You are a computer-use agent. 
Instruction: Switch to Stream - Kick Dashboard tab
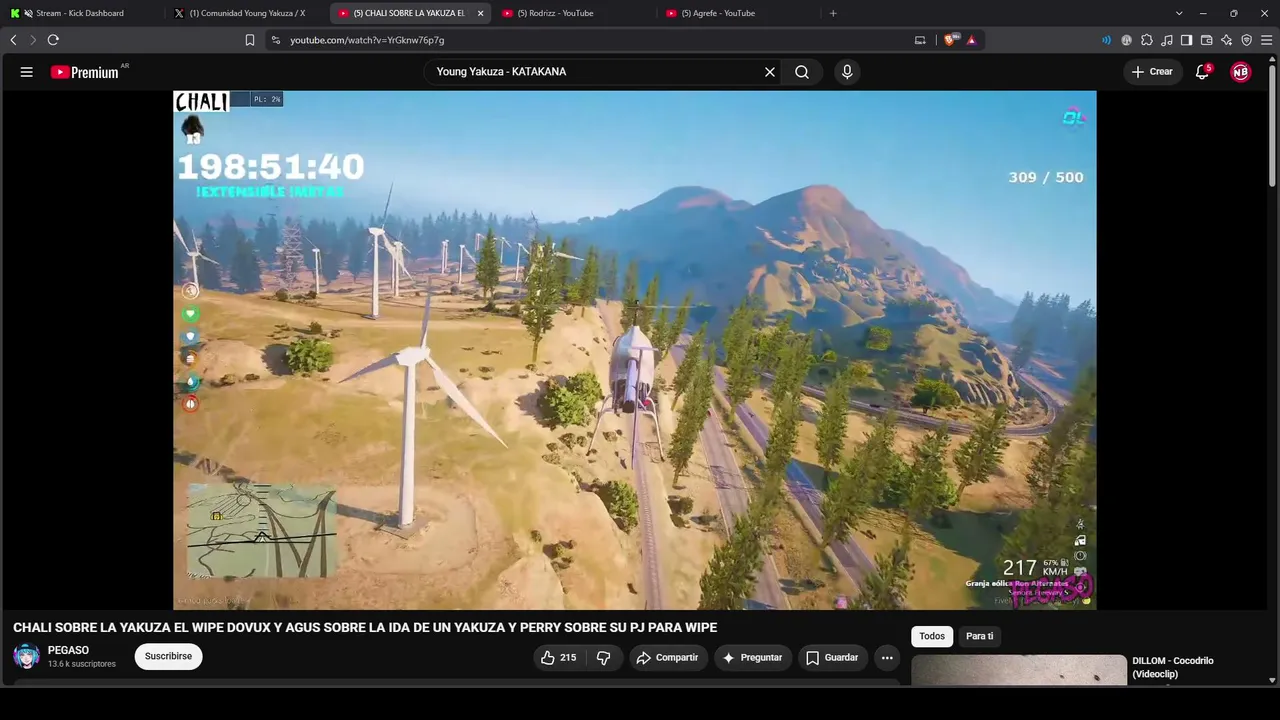pos(80,13)
